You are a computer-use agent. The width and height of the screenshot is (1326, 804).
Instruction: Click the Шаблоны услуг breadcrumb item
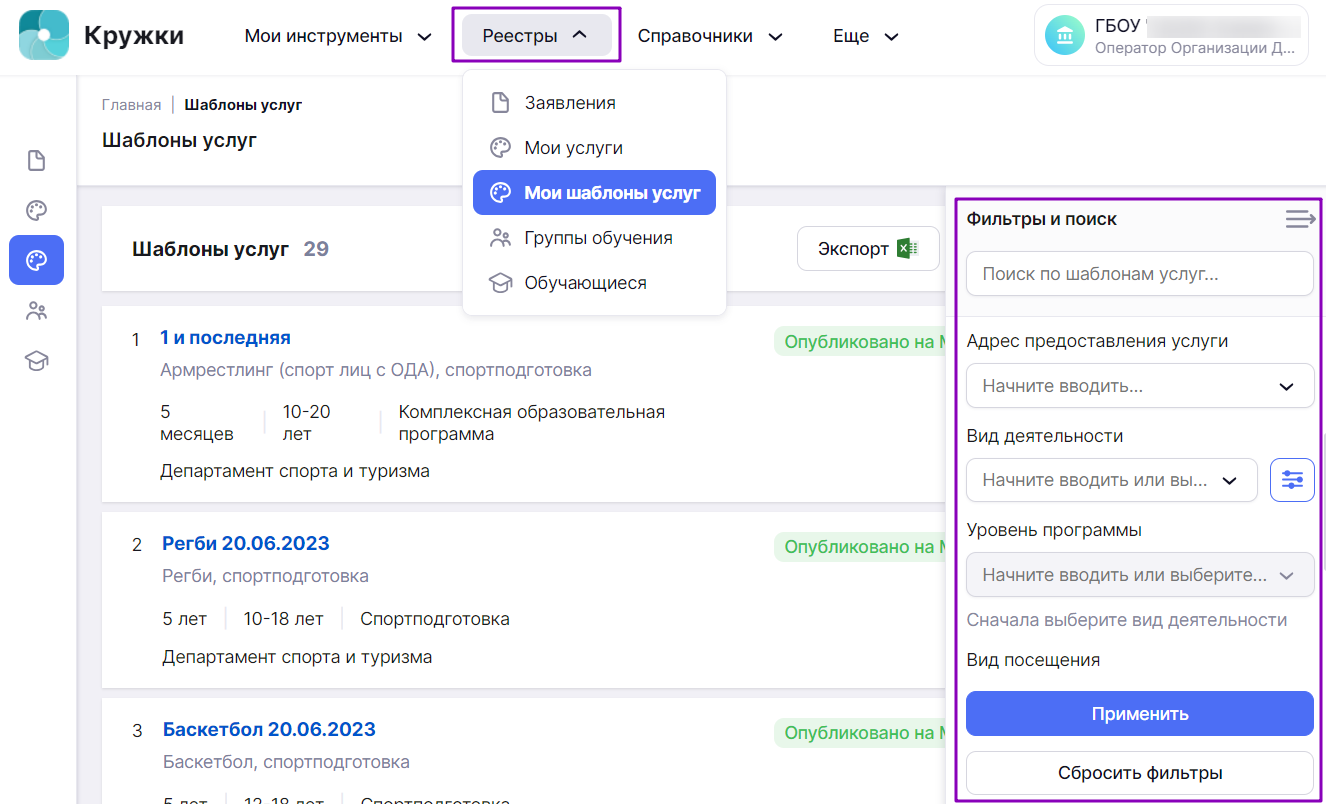pyautogui.click(x=243, y=105)
